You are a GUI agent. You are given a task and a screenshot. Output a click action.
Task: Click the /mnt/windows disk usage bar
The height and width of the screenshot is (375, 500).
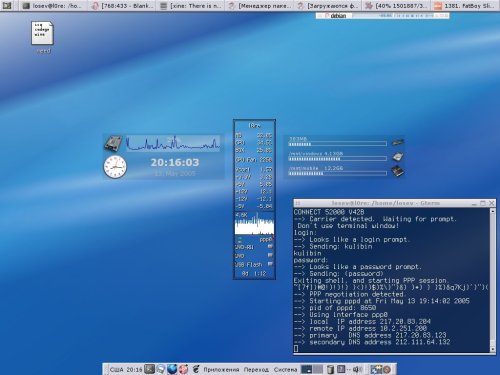click(337, 159)
